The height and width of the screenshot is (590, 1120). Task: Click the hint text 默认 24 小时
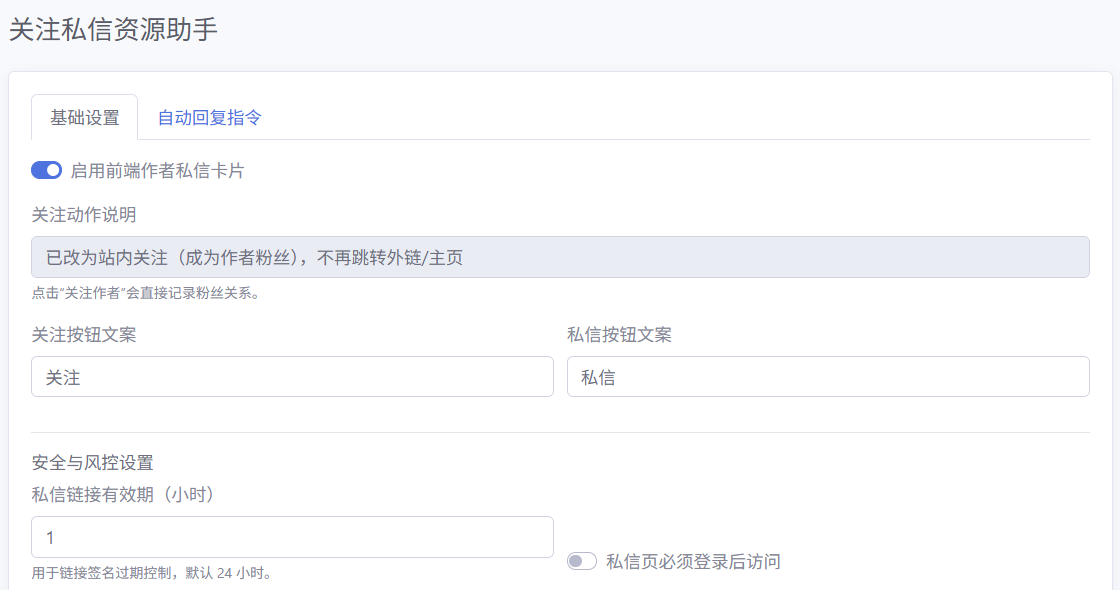[152, 573]
